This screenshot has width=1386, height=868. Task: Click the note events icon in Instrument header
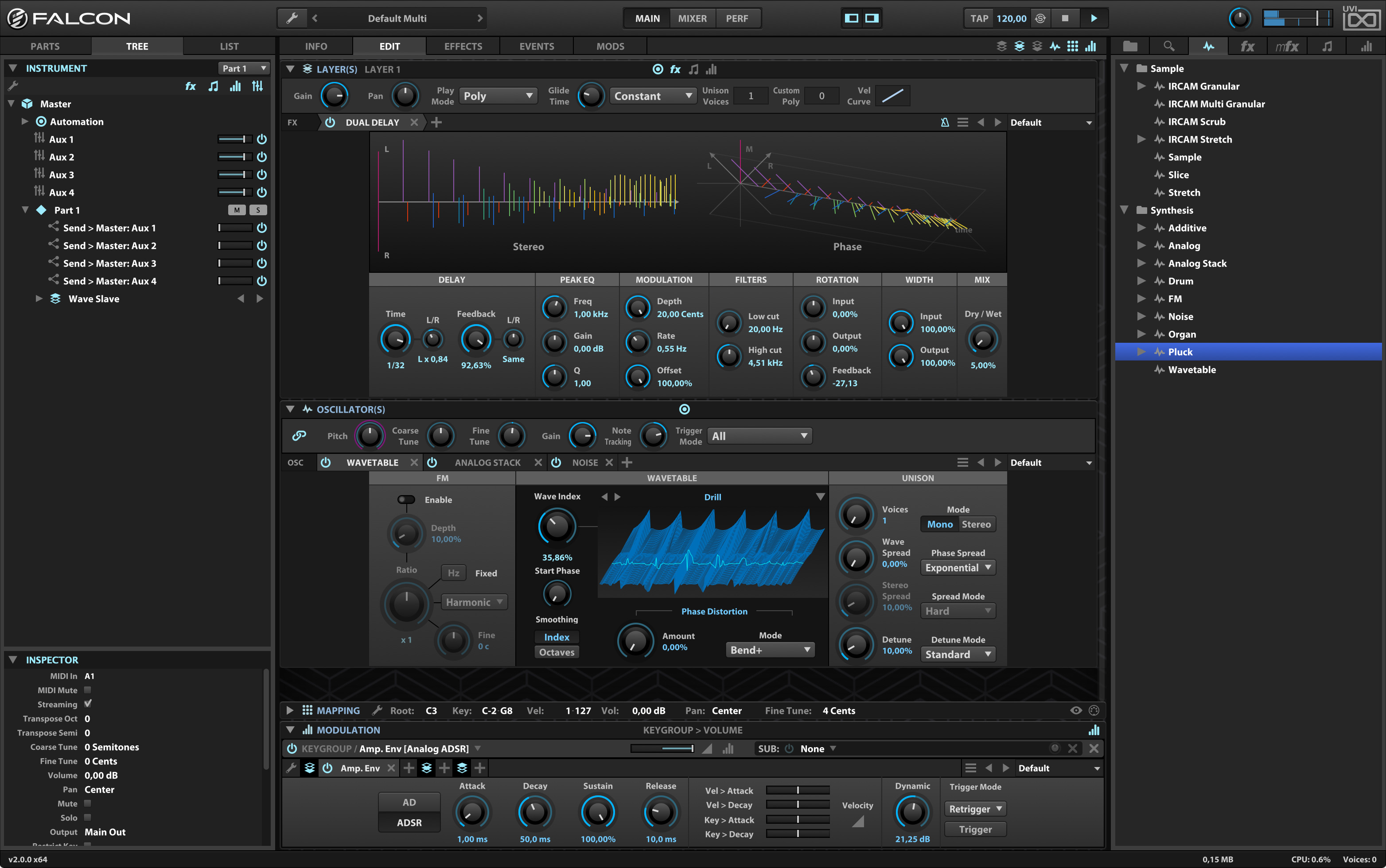point(213,86)
